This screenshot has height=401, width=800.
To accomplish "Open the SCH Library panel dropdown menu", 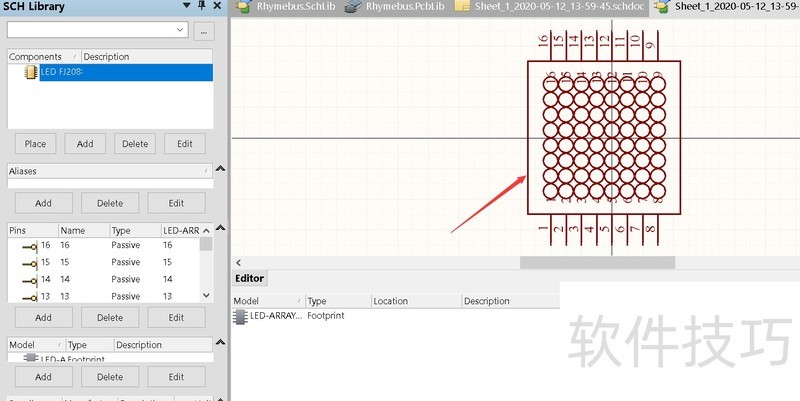I will click(x=187, y=6).
